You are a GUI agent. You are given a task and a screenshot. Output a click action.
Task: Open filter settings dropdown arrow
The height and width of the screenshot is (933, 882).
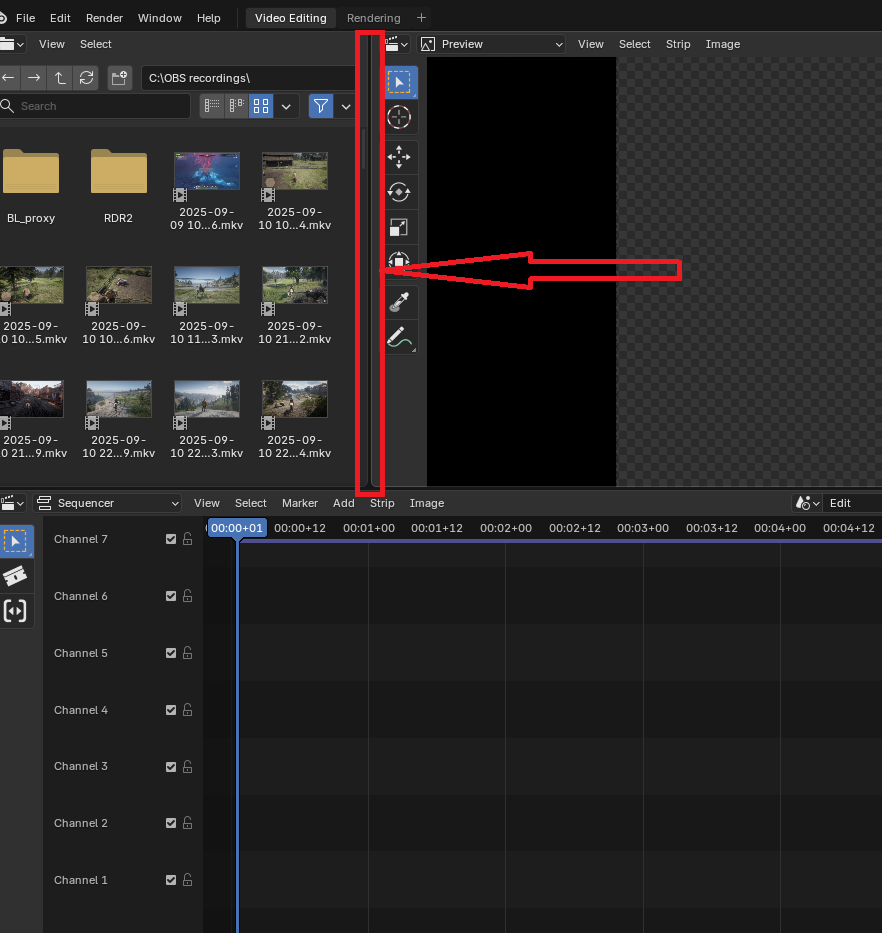(x=346, y=107)
